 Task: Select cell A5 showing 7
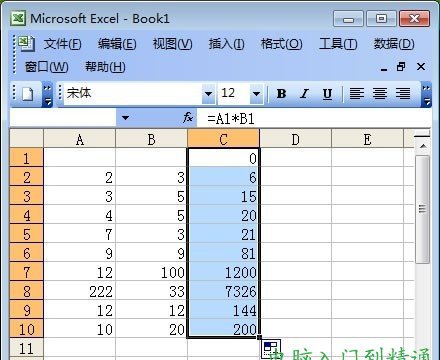click(80, 234)
